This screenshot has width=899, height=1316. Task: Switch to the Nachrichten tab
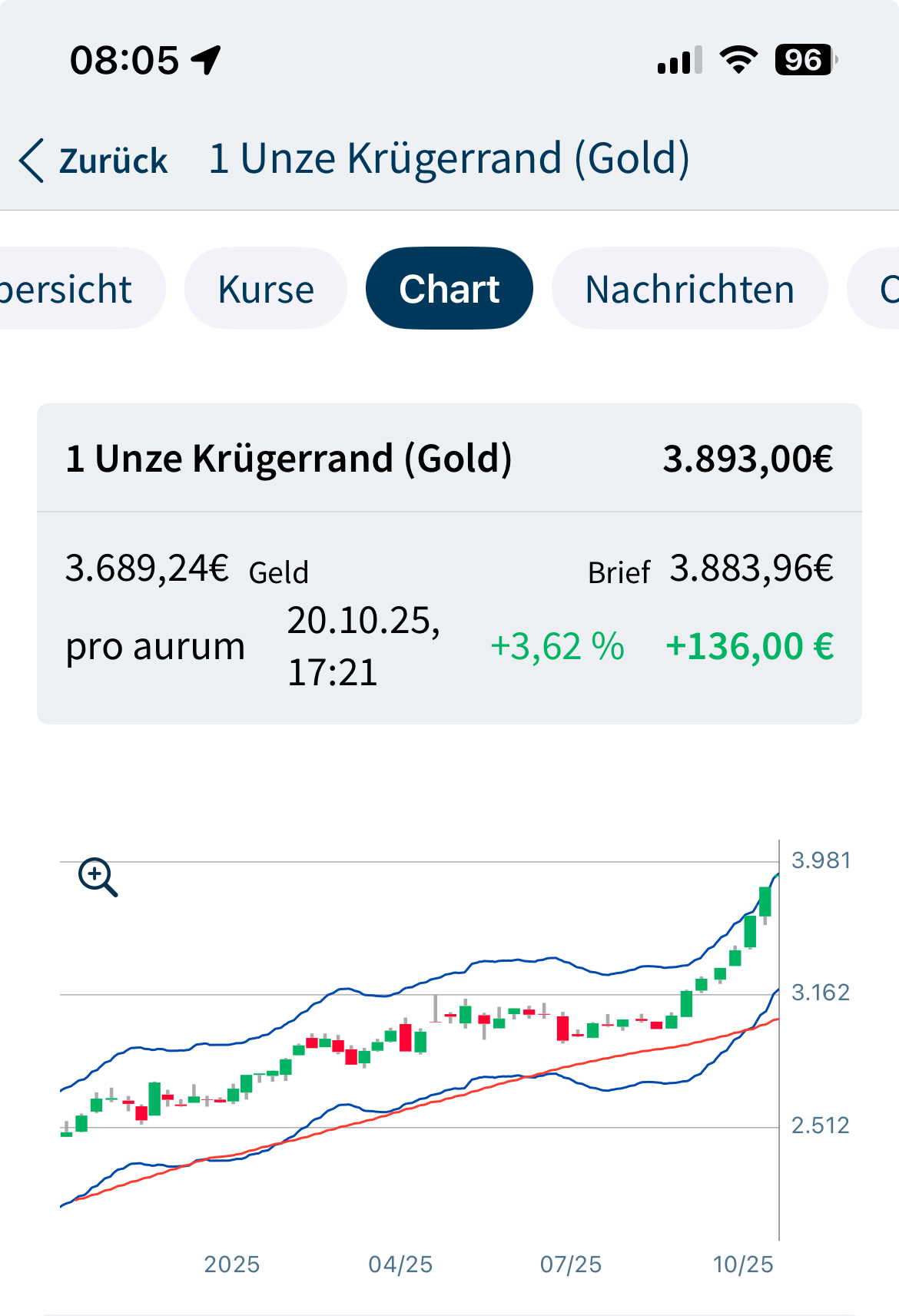pos(689,289)
